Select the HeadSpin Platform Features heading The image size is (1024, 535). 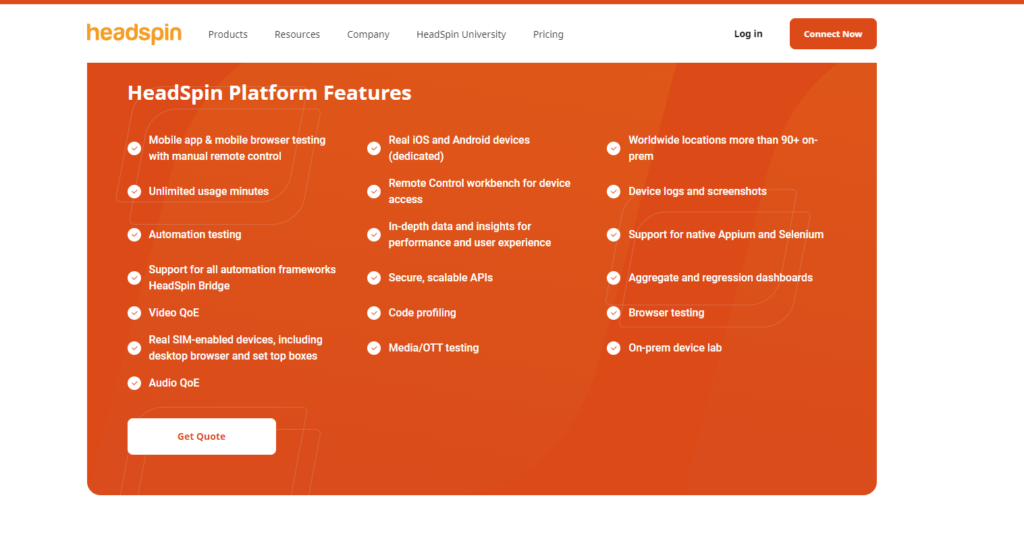click(x=269, y=93)
